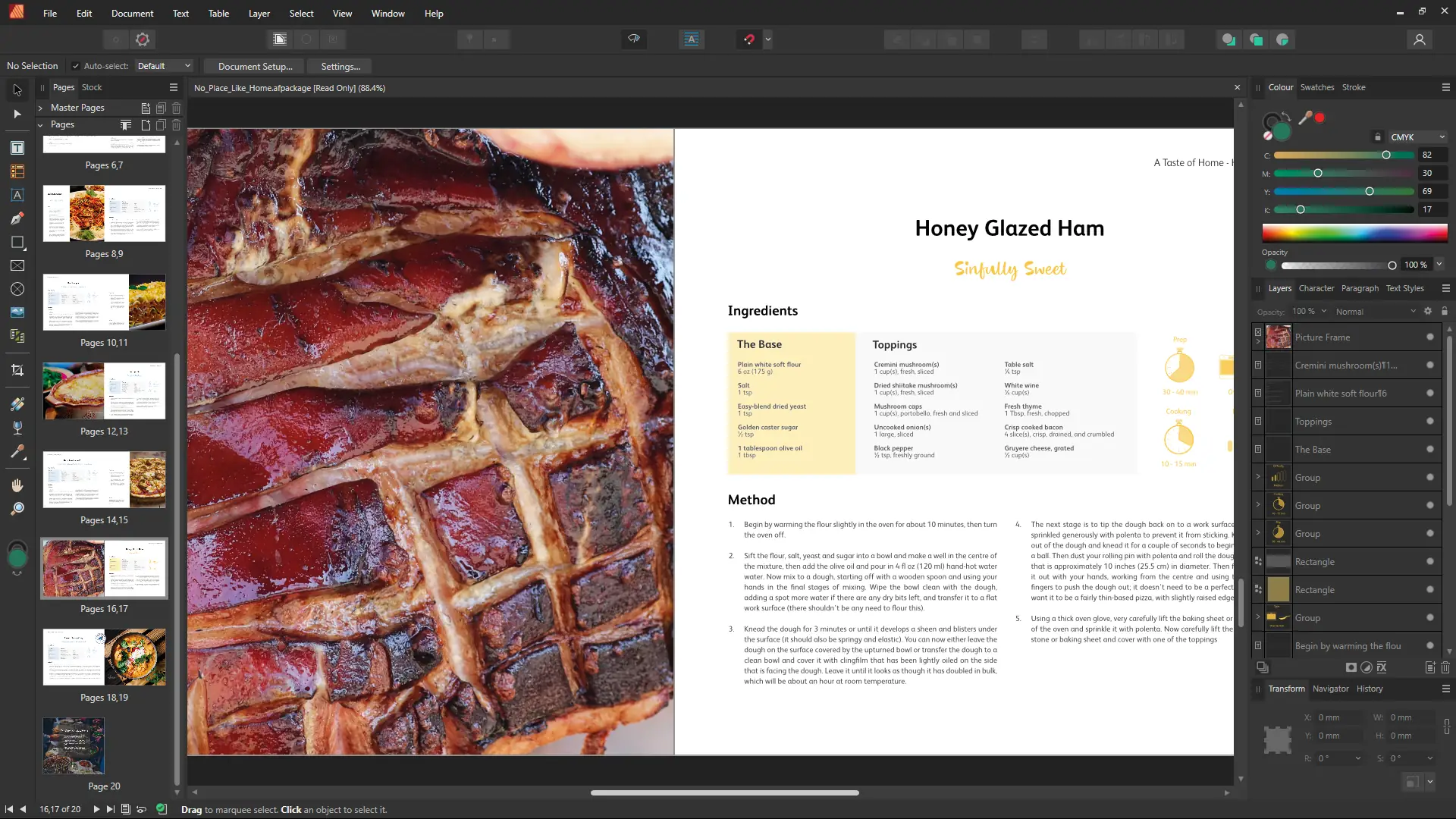The width and height of the screenshot is (1456, 819).
Task: Click the Settings button
Action: pos(340,67)
